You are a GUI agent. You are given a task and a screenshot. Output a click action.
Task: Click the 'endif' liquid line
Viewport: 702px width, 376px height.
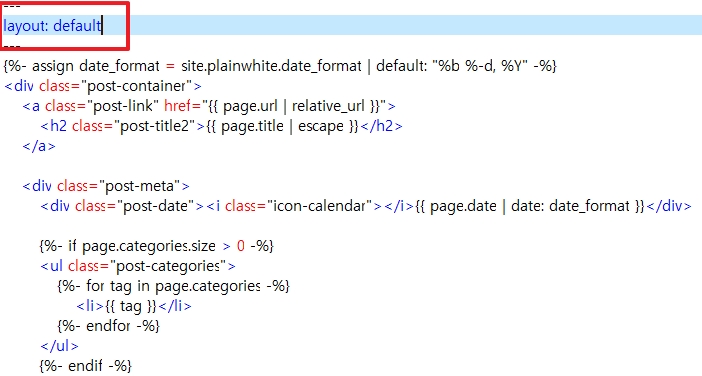pos(86,366)
